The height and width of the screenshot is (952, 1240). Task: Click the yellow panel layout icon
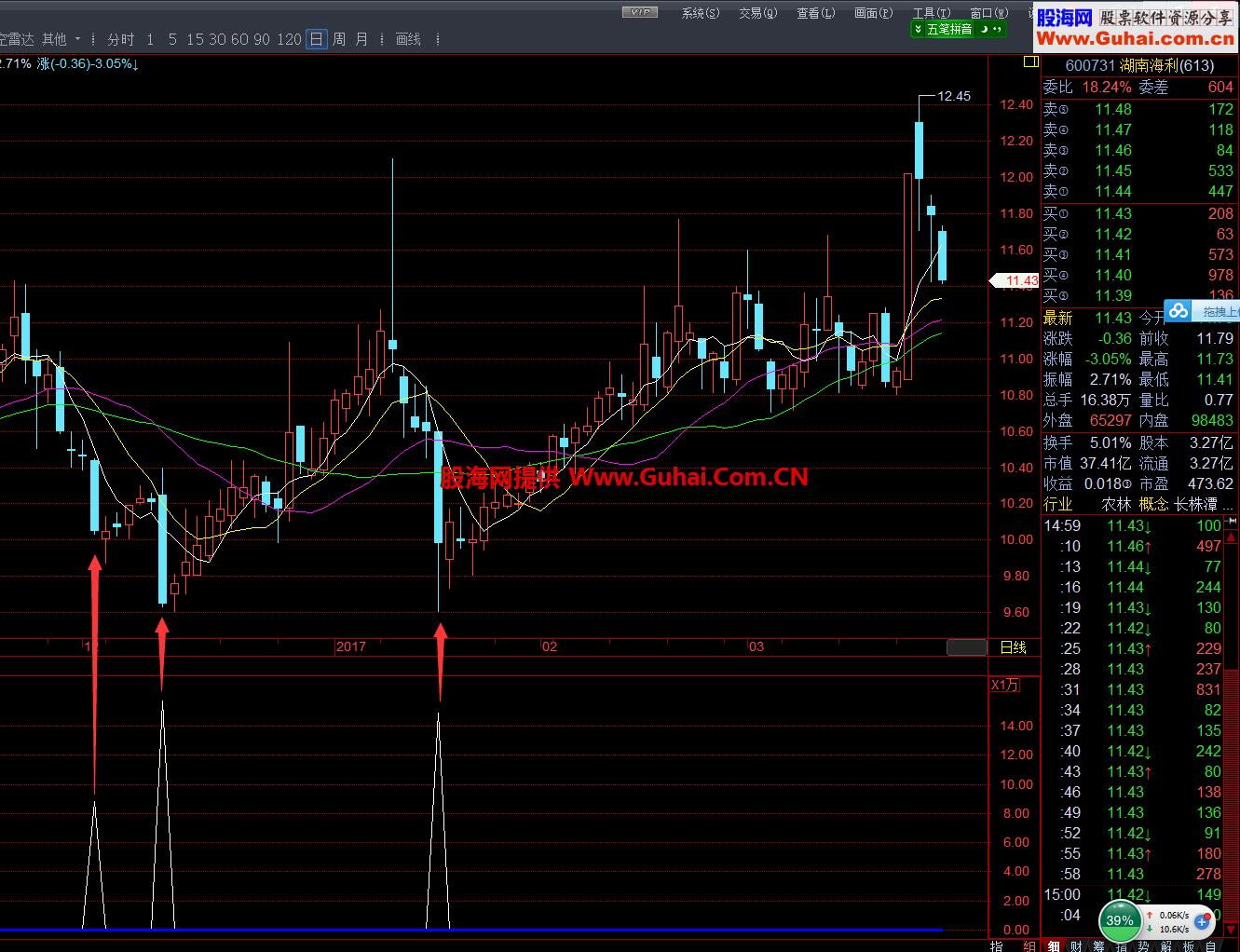[x=1030, y=62]
